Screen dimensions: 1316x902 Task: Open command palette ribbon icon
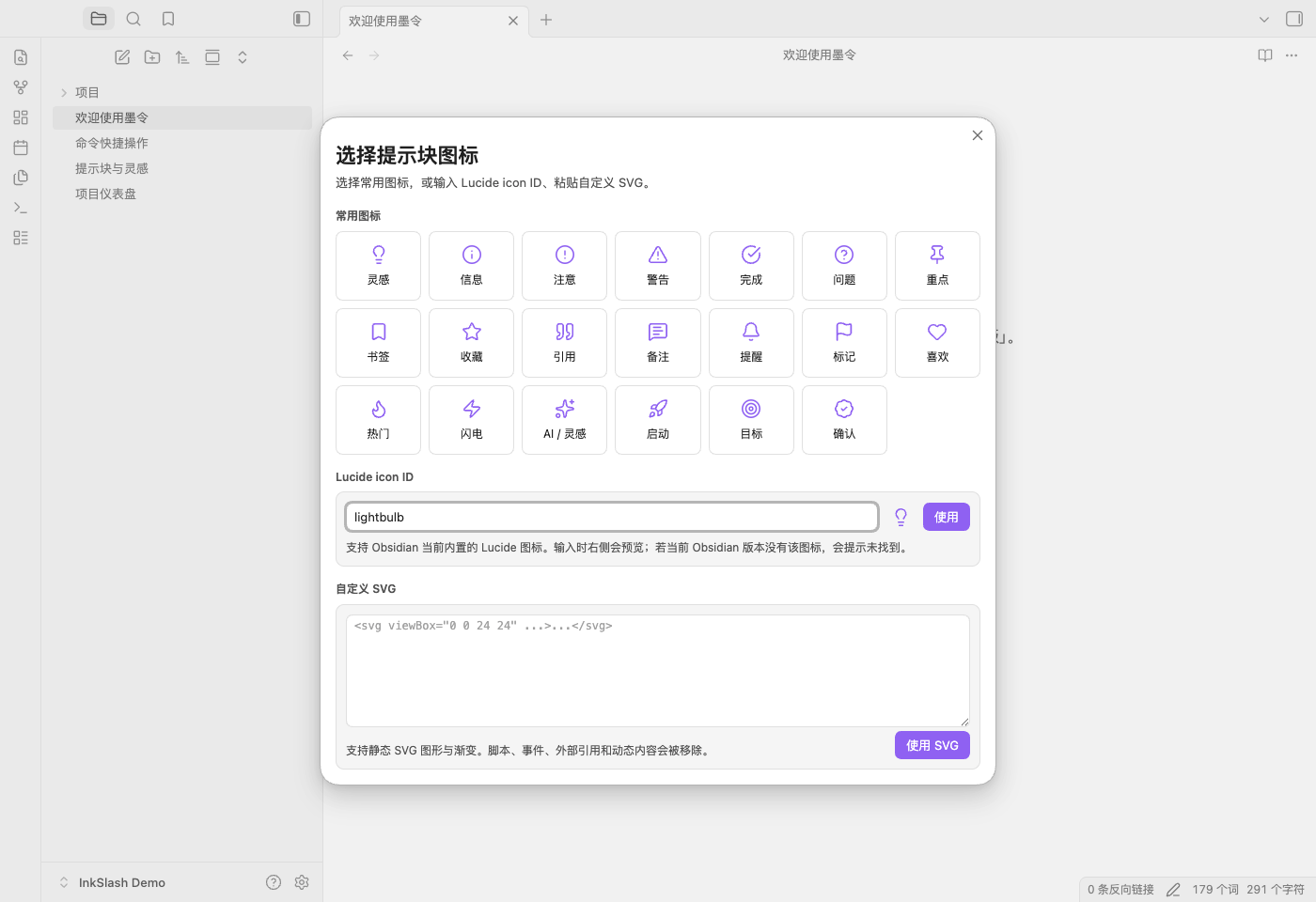tap(21, 208)
